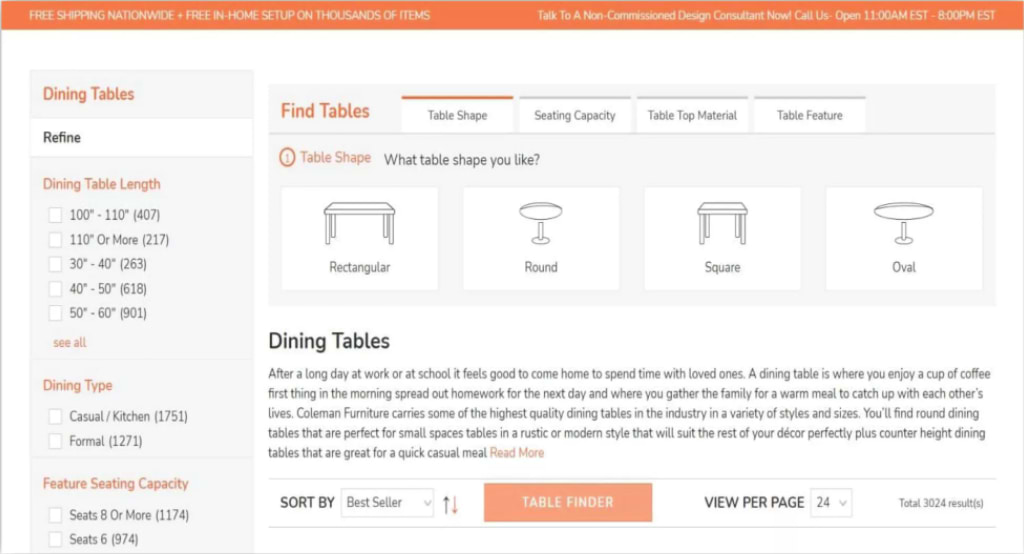Open the Table Top Material tab

click(x=692, y=115)
